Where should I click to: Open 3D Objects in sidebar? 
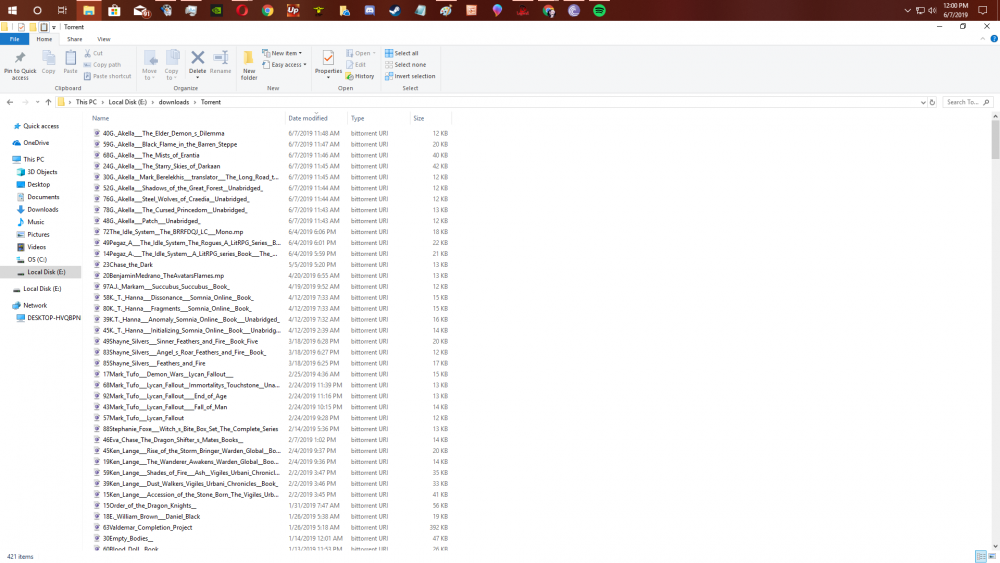(42, 172)
